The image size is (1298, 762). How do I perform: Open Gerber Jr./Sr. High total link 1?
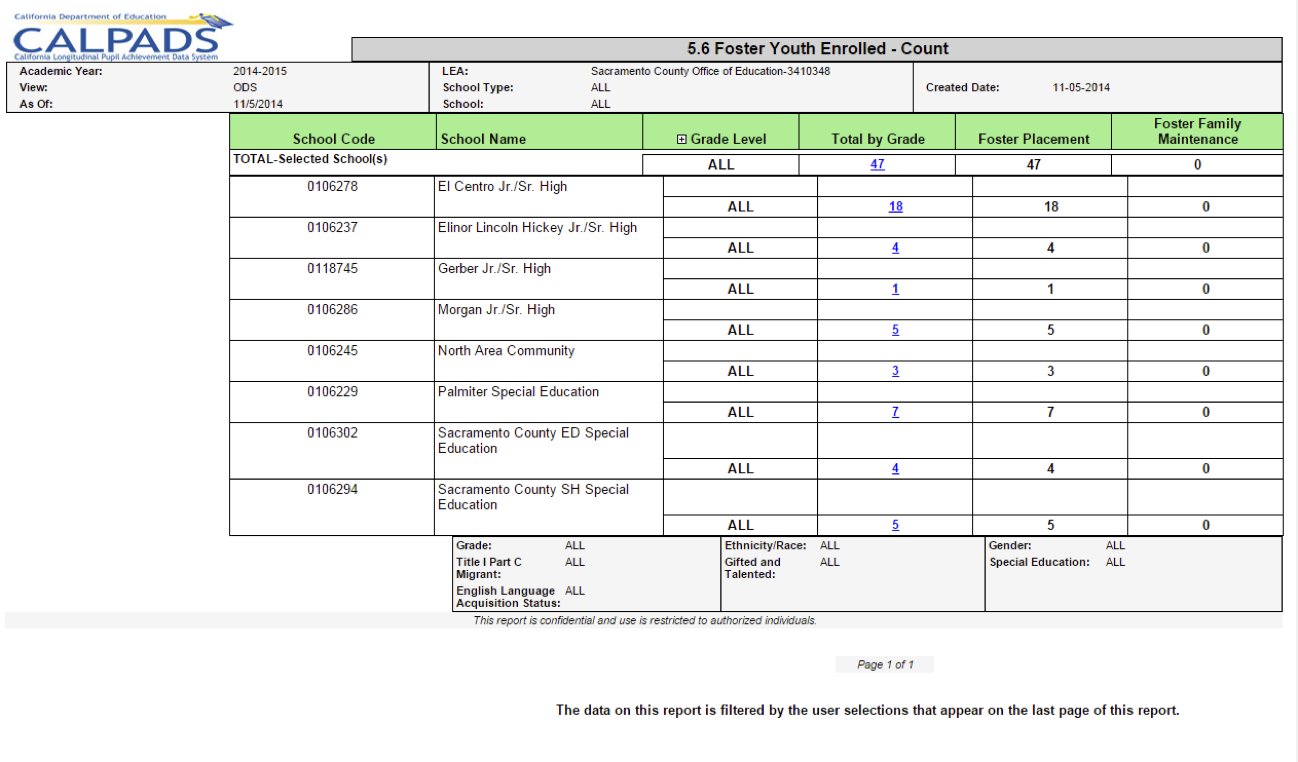coord(895,289)
